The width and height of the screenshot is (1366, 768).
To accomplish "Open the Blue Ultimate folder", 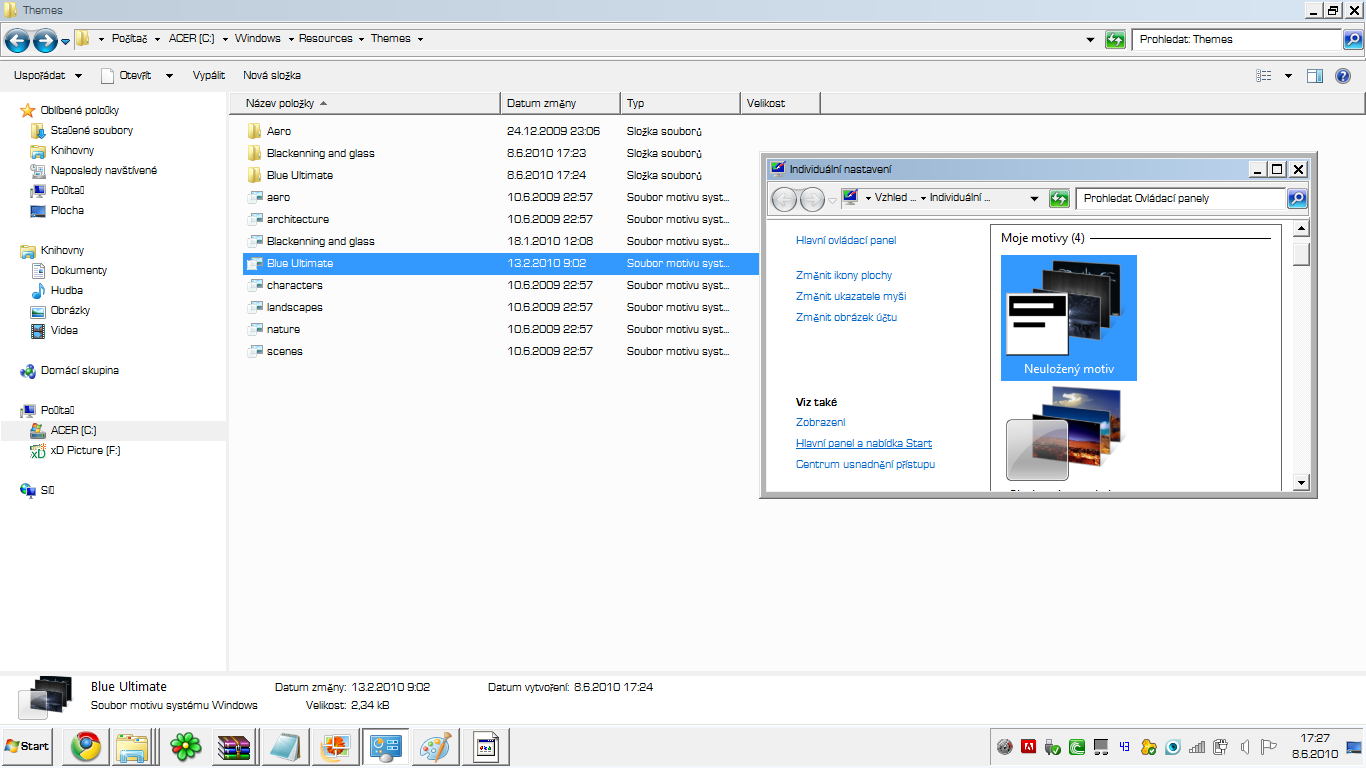I will coord(299,176).
